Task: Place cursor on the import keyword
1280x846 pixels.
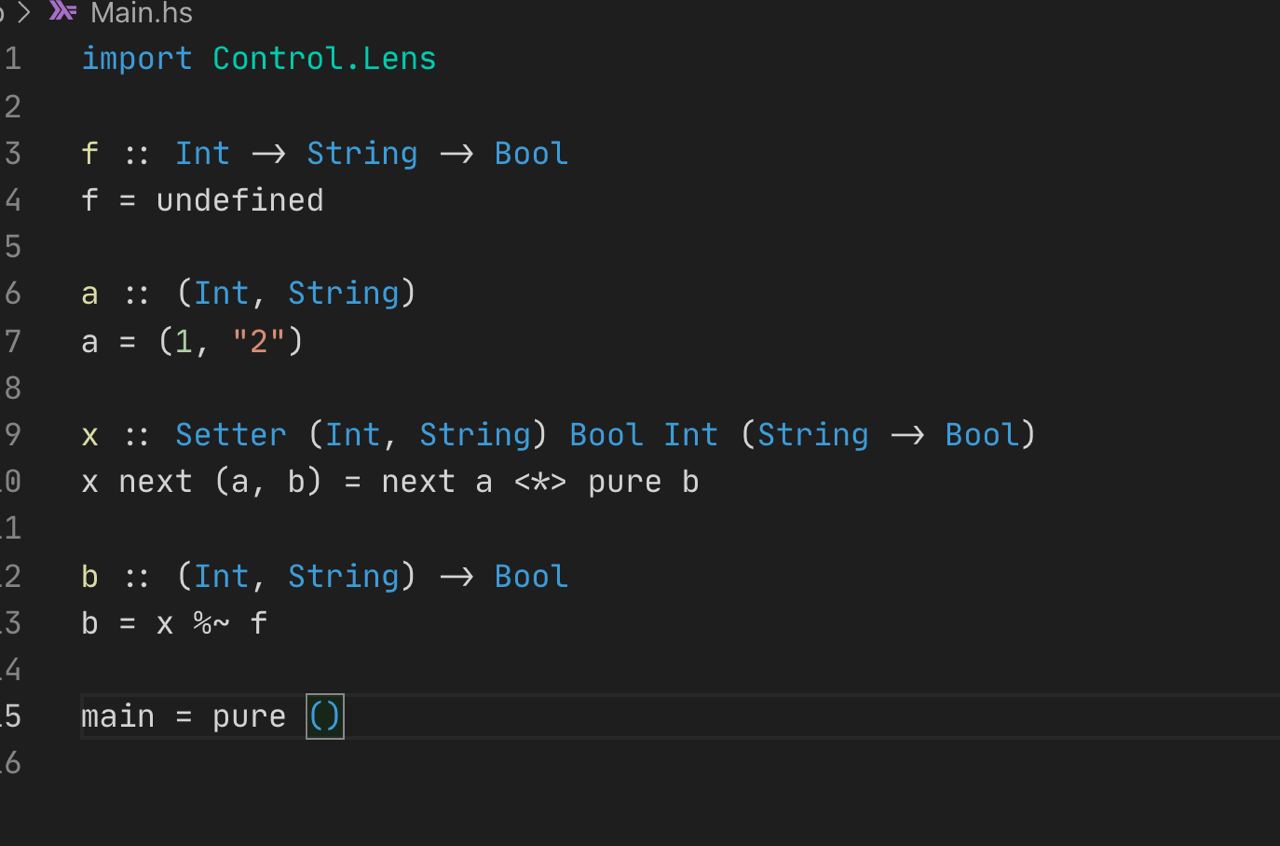Action: click(x=136, y=58)
